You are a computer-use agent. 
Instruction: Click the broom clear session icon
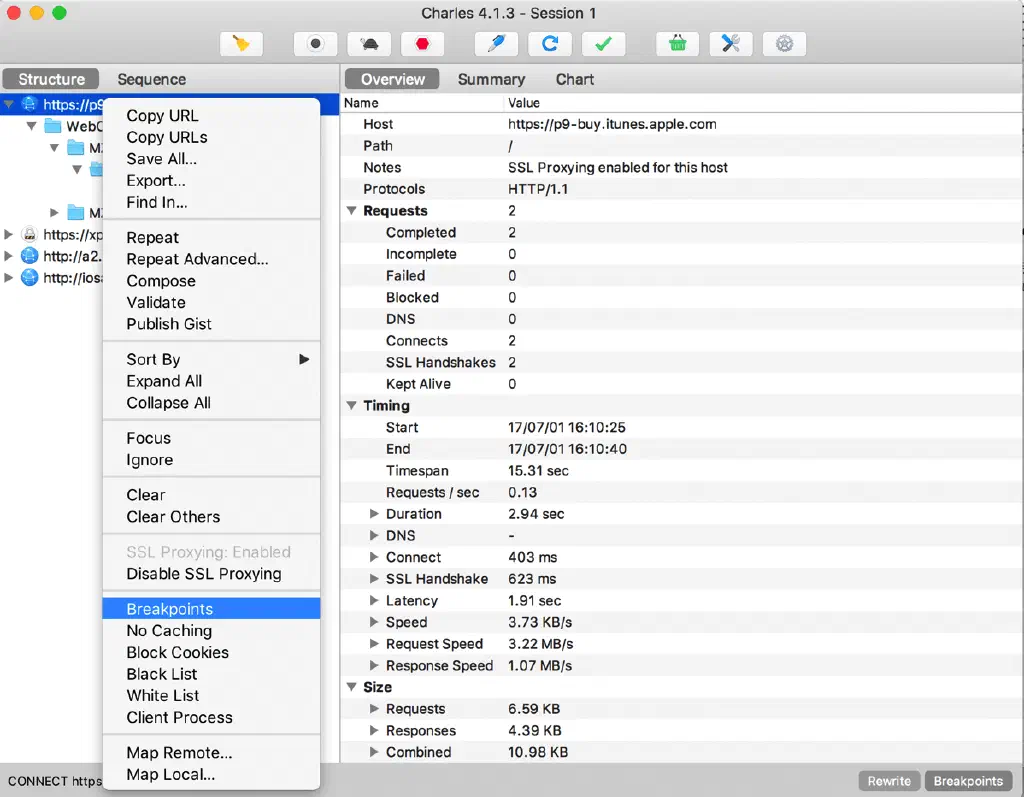click(x=241, y=44)
